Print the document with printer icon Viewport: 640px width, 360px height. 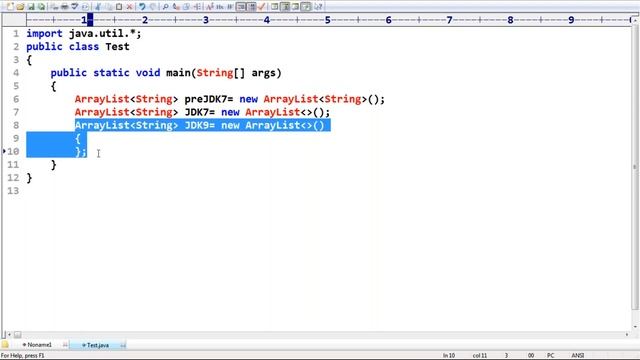coord(64,7)
